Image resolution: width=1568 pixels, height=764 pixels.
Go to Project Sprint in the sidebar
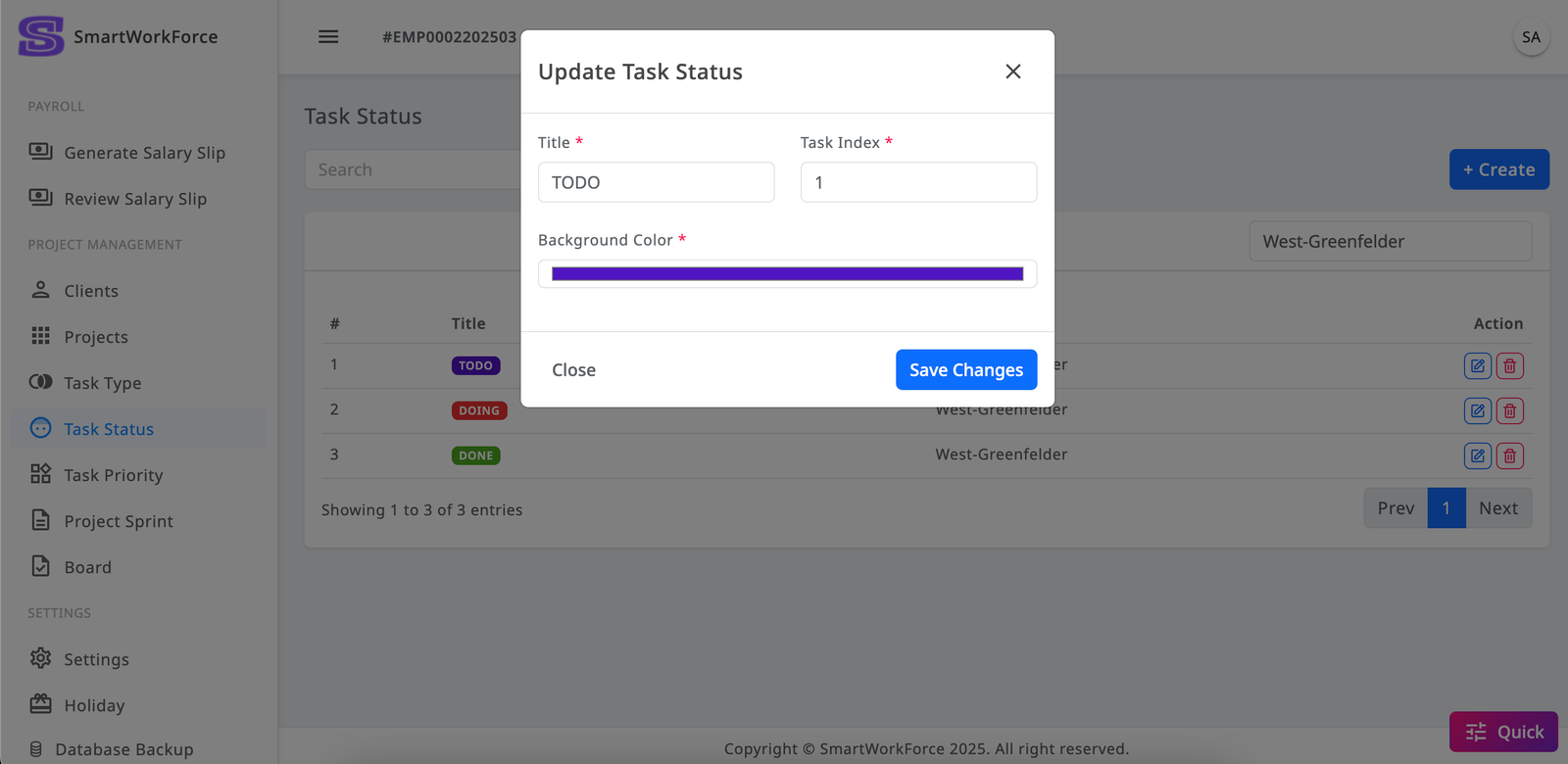tap(118, 521)
